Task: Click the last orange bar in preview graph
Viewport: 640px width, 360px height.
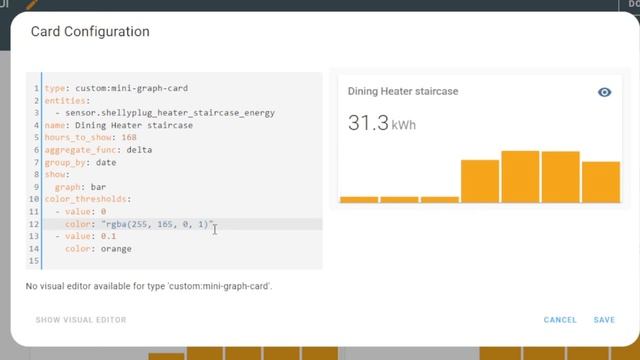Action: coord(601,182)
